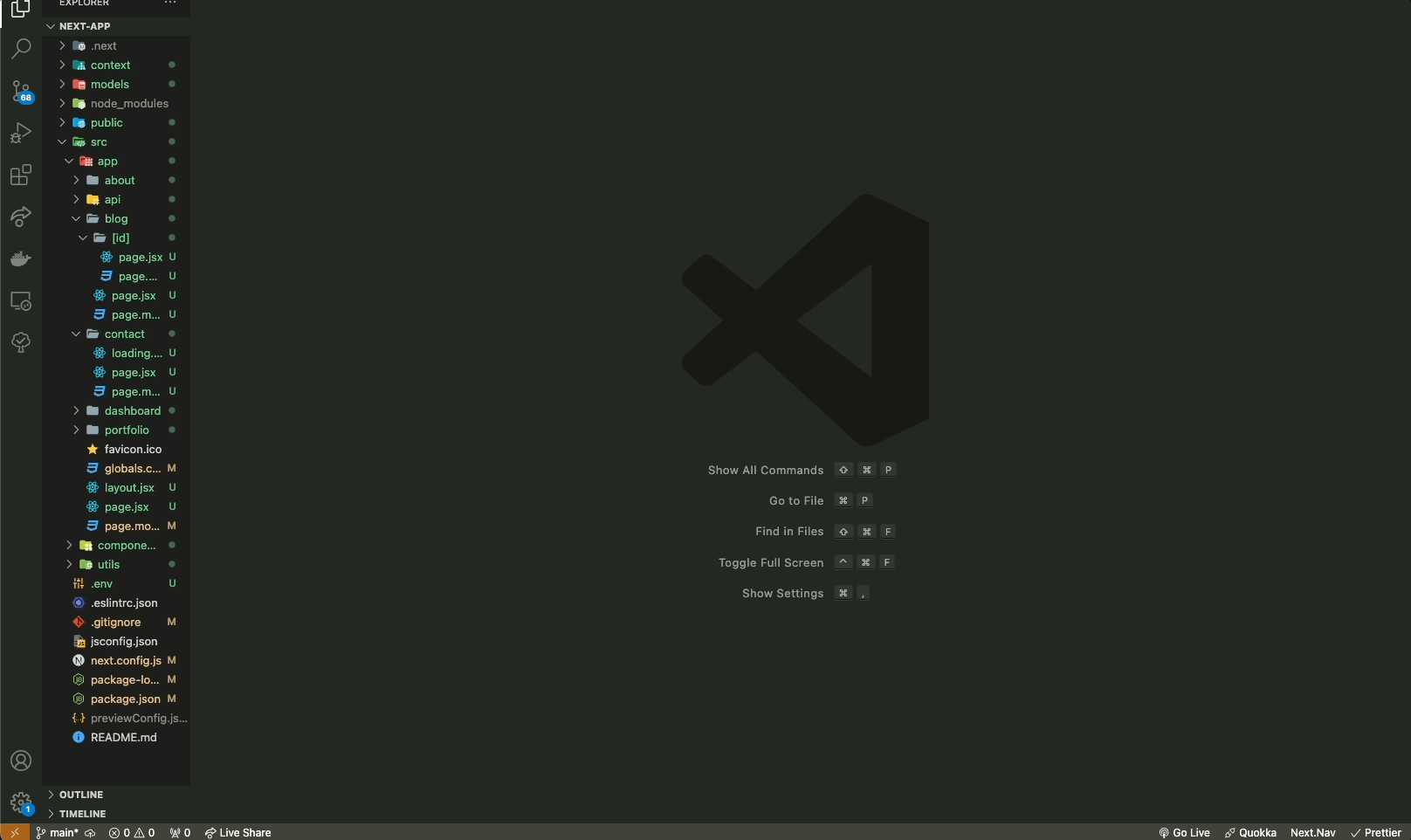
Task: Expand the utils folder
Action: pos(116,564)
